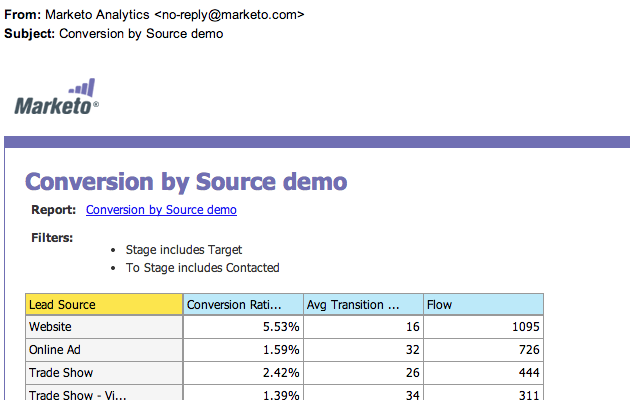Viewport: 631px width, 400px height.
Task: Select the Conversion Rati... column header
Action: [243, 304]
